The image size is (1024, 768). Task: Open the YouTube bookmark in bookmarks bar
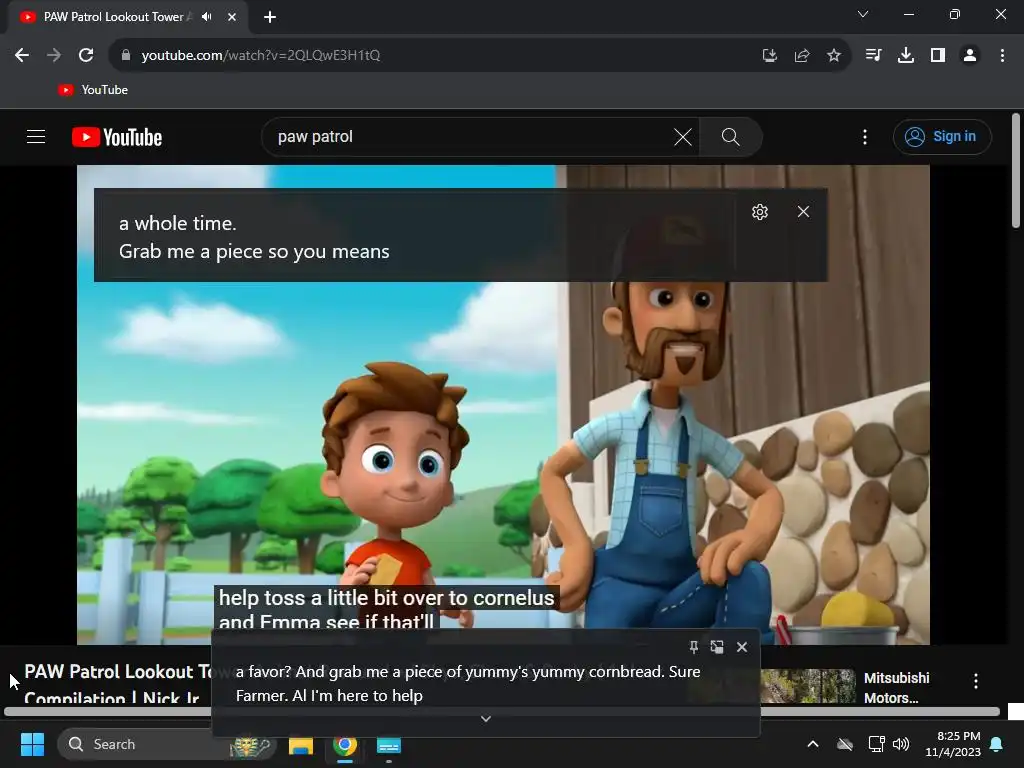click(x=93, y=90)
